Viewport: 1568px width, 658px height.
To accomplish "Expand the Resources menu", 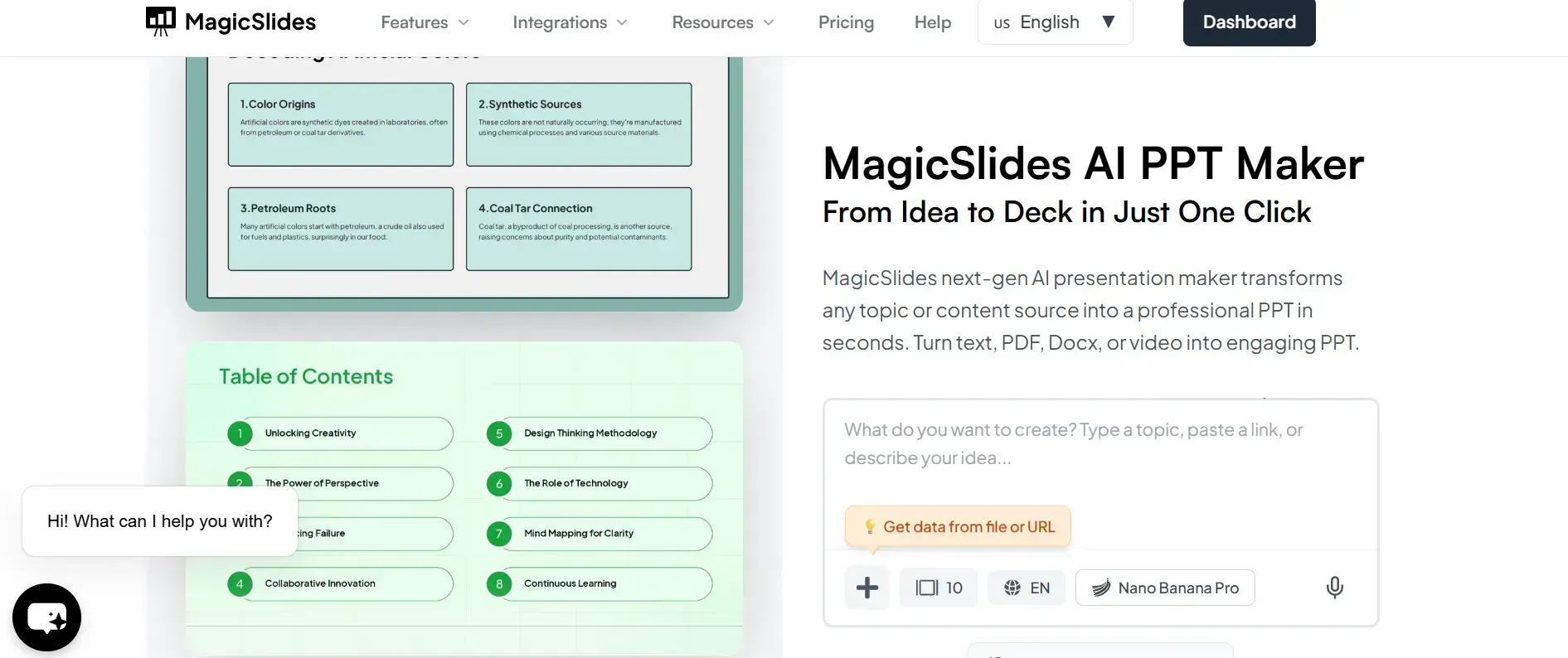I will (723, 22).
